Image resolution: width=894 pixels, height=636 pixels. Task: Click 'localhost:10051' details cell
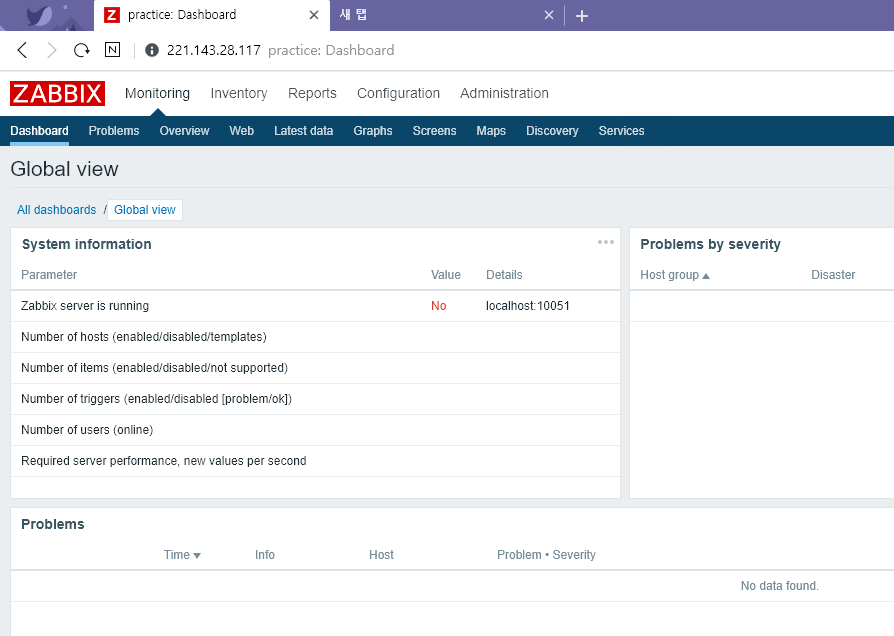pos(527,306)
